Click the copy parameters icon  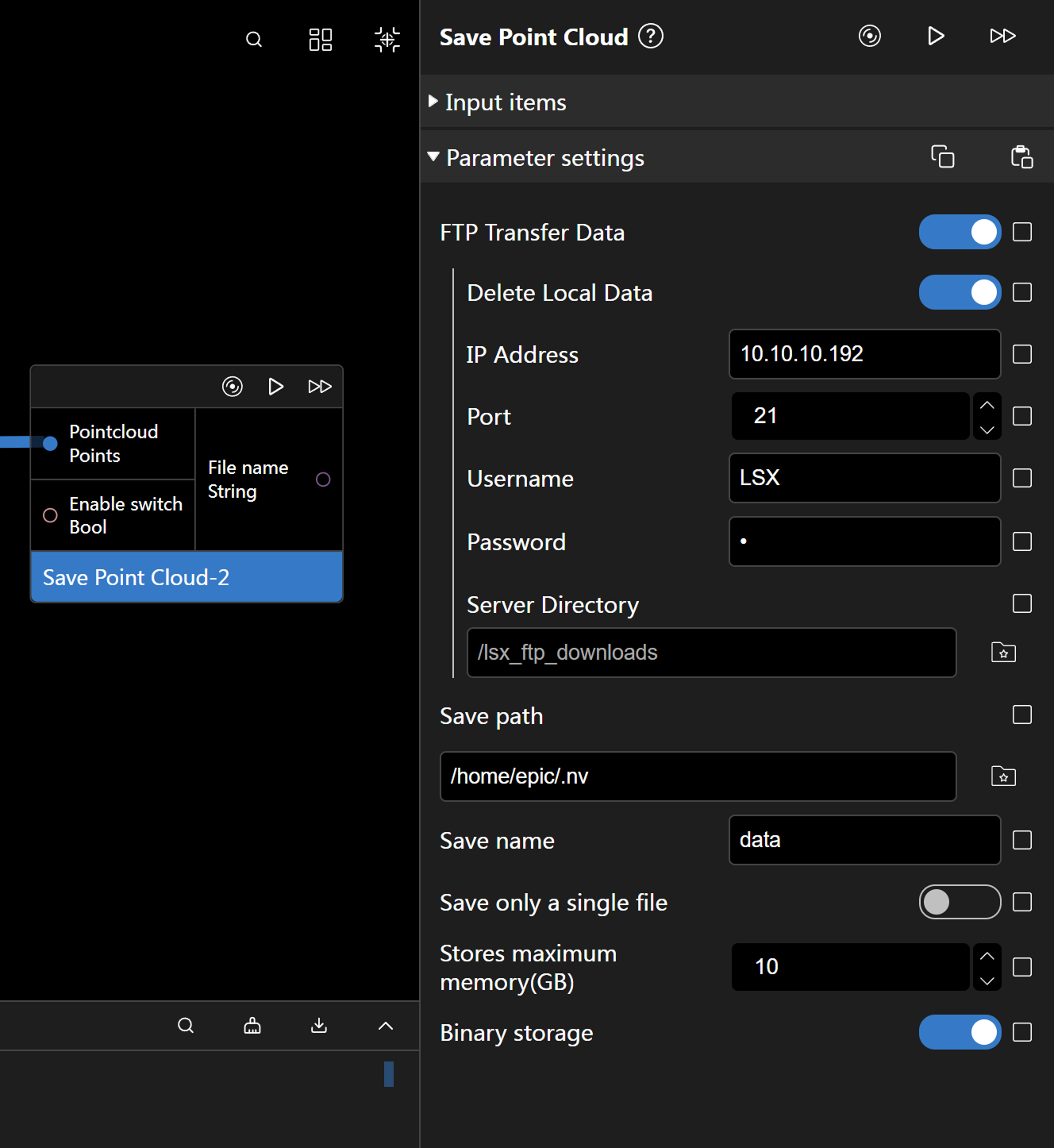(x=942, y=156)
